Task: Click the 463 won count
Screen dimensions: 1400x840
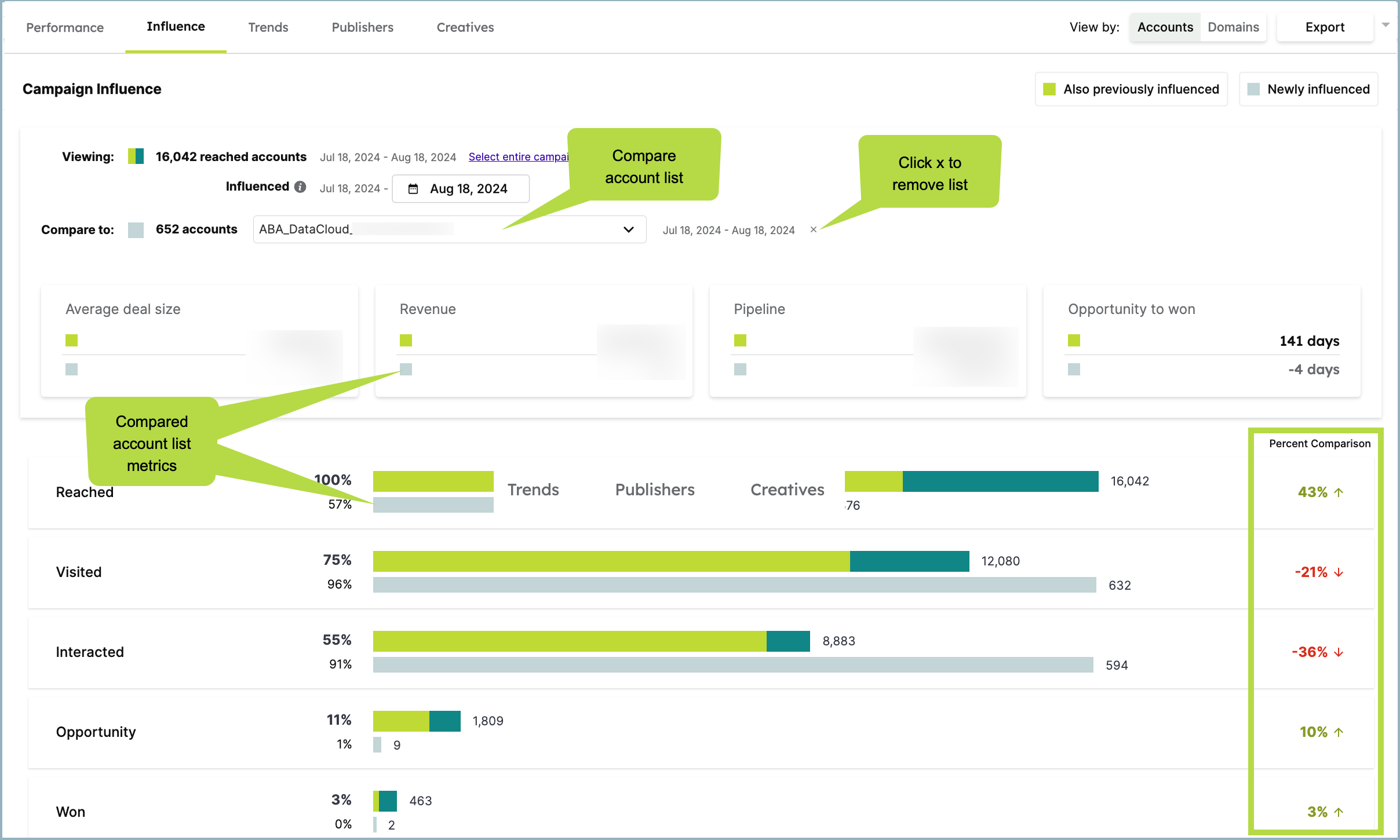Action: click(x=421, y=801)
